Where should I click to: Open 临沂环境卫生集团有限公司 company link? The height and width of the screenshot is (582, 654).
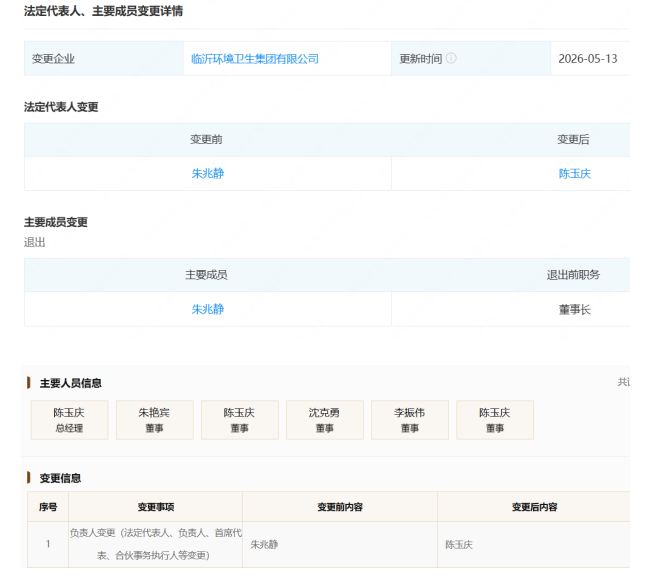(254, 59)
